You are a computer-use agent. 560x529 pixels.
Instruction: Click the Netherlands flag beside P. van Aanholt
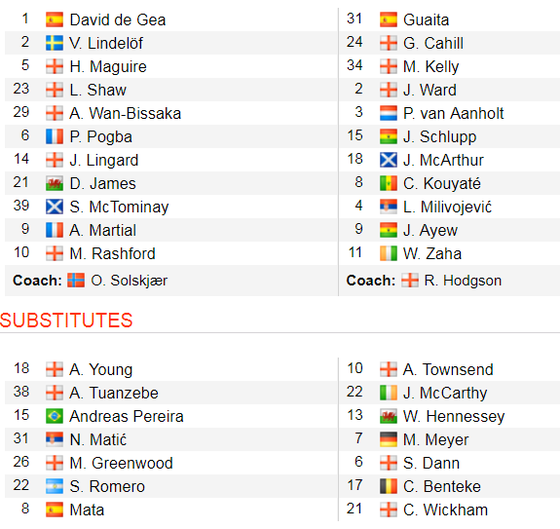coord(388,114)
